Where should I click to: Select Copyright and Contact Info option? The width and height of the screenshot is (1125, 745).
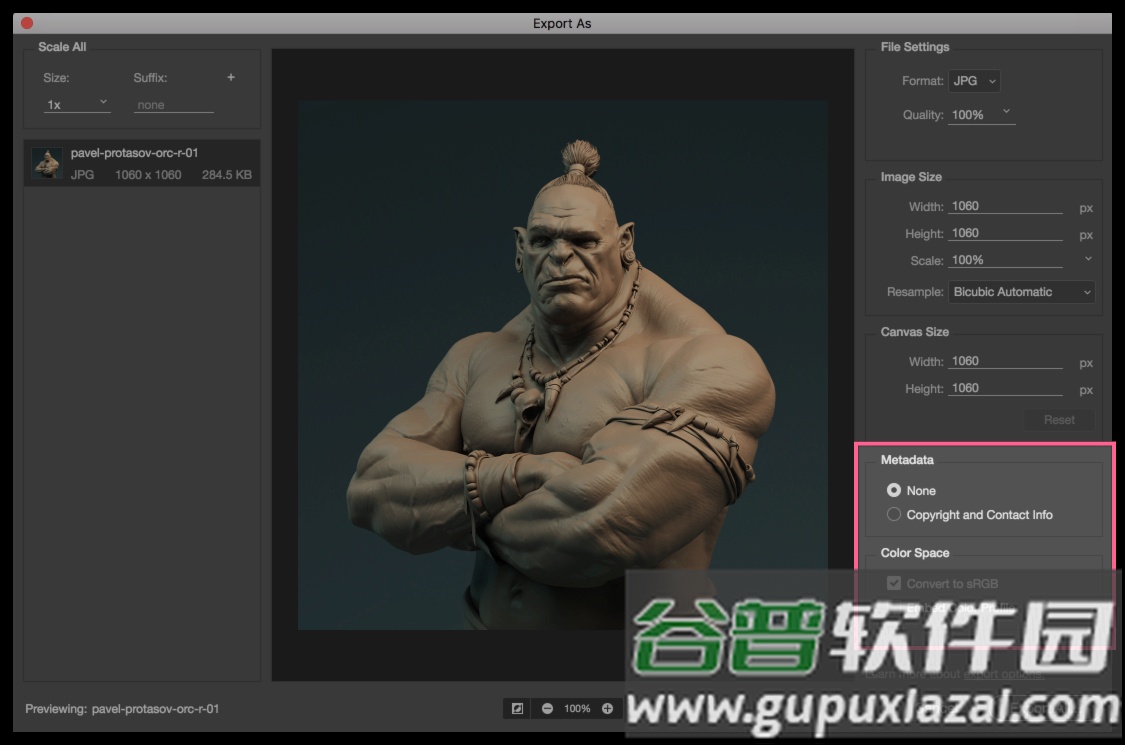(x=894, y=514)
